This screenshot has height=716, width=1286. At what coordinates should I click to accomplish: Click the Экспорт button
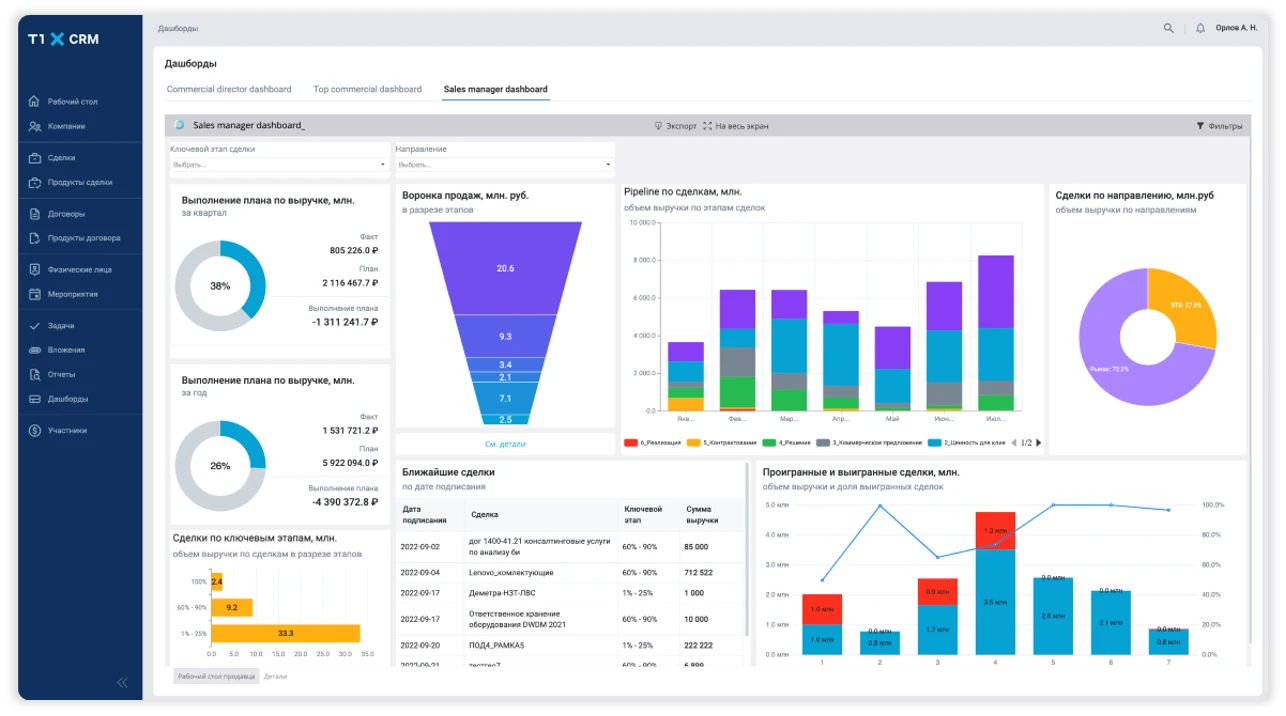[x=676, y=126]
